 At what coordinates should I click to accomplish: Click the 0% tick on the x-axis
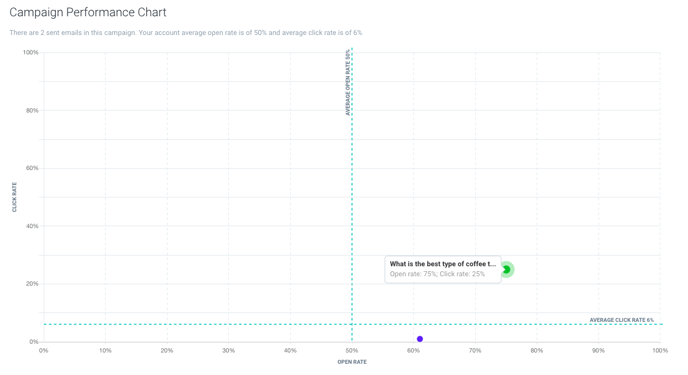(x=43, y=350)
